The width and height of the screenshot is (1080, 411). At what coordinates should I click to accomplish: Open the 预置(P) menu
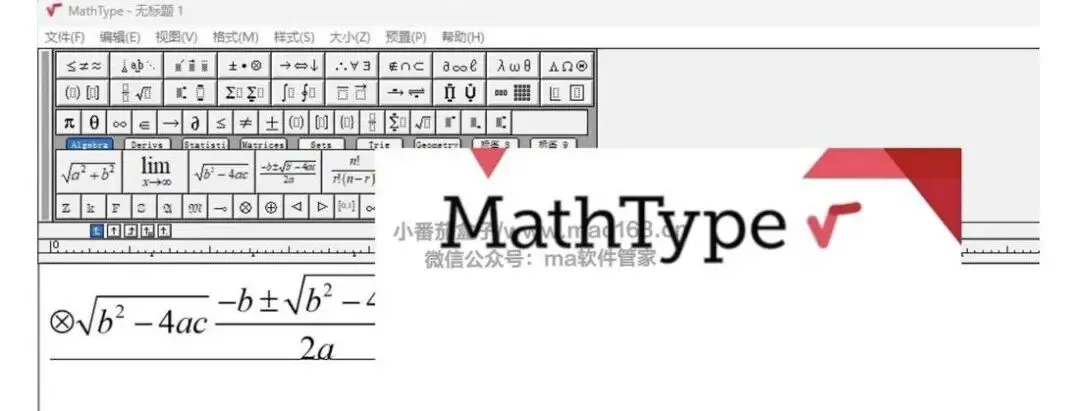[x=406, y=37]
